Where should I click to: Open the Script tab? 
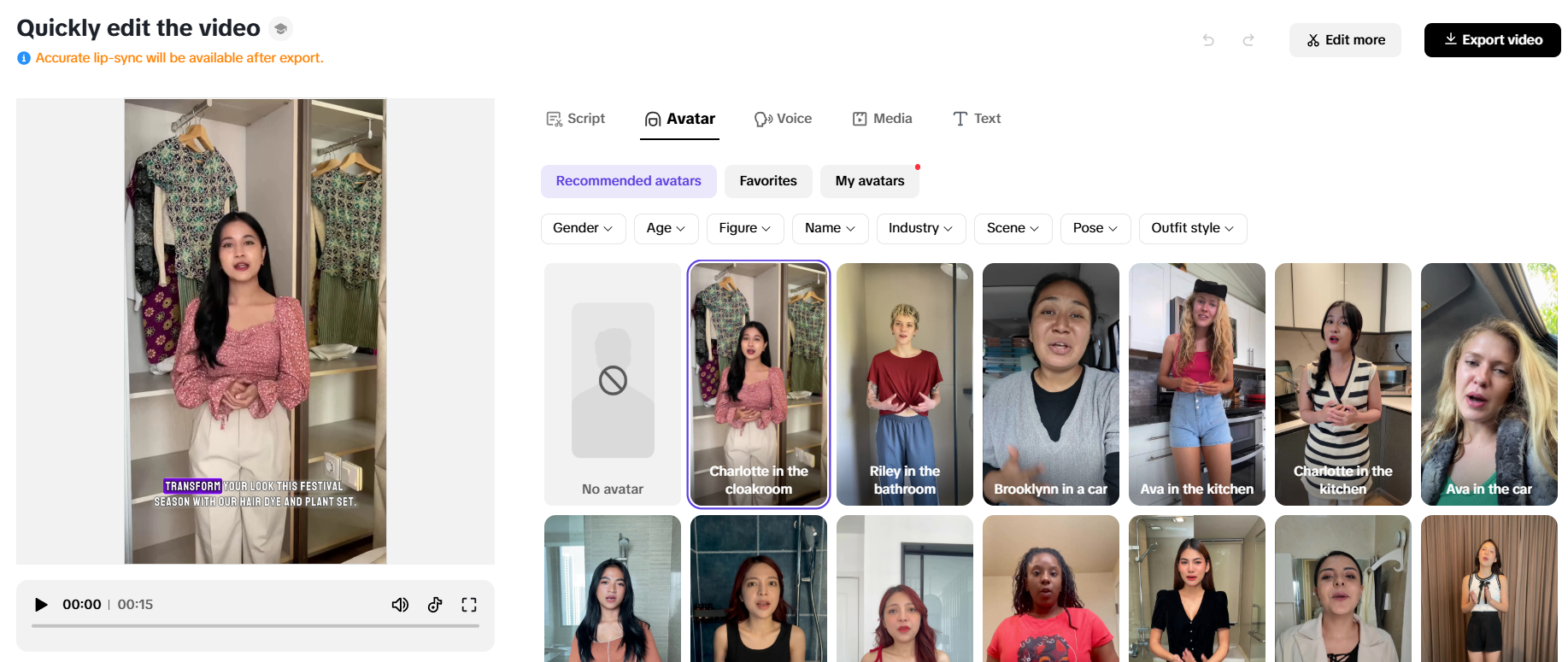[576, 119]
